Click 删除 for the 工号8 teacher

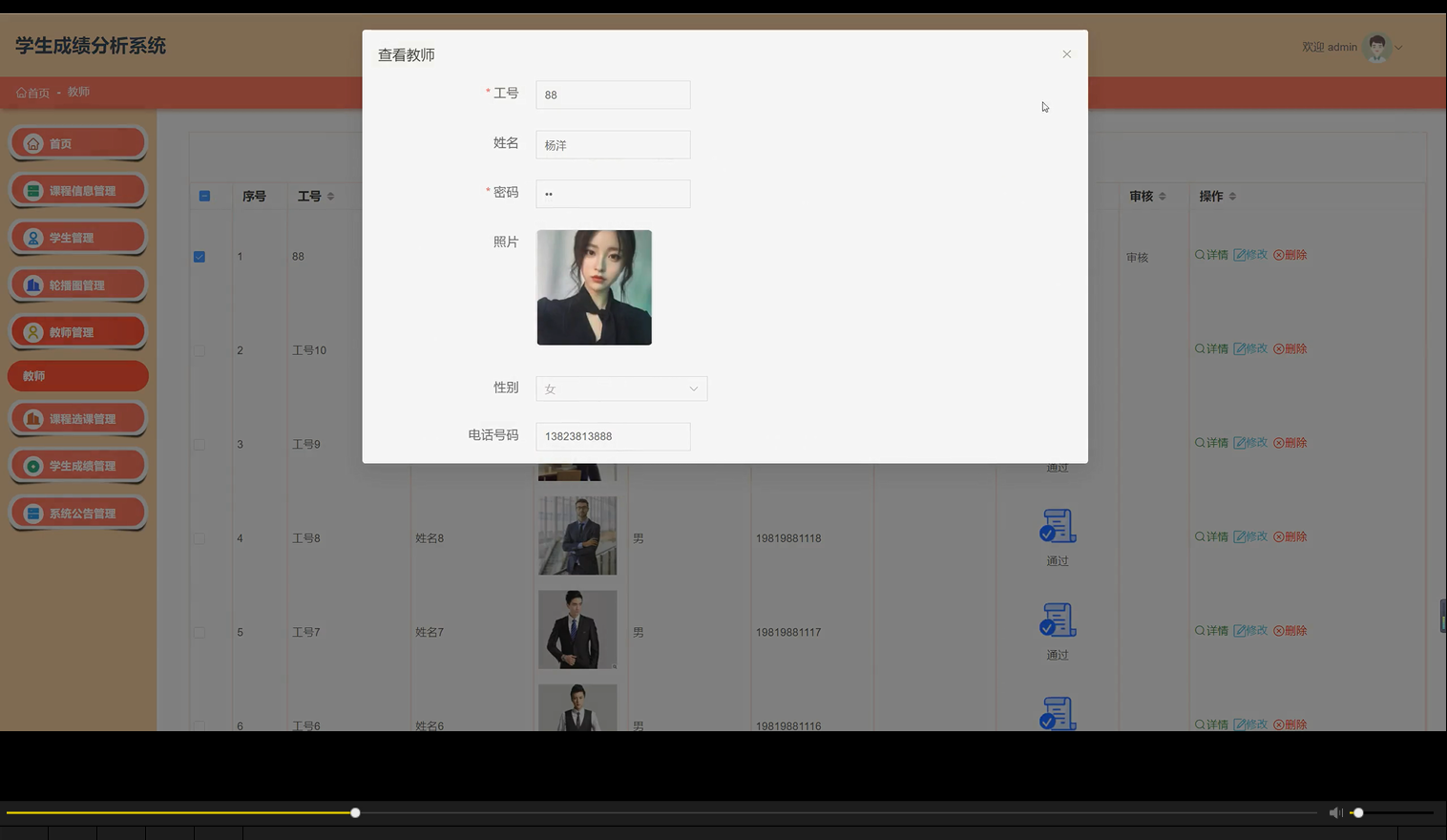click(1290, 535)
